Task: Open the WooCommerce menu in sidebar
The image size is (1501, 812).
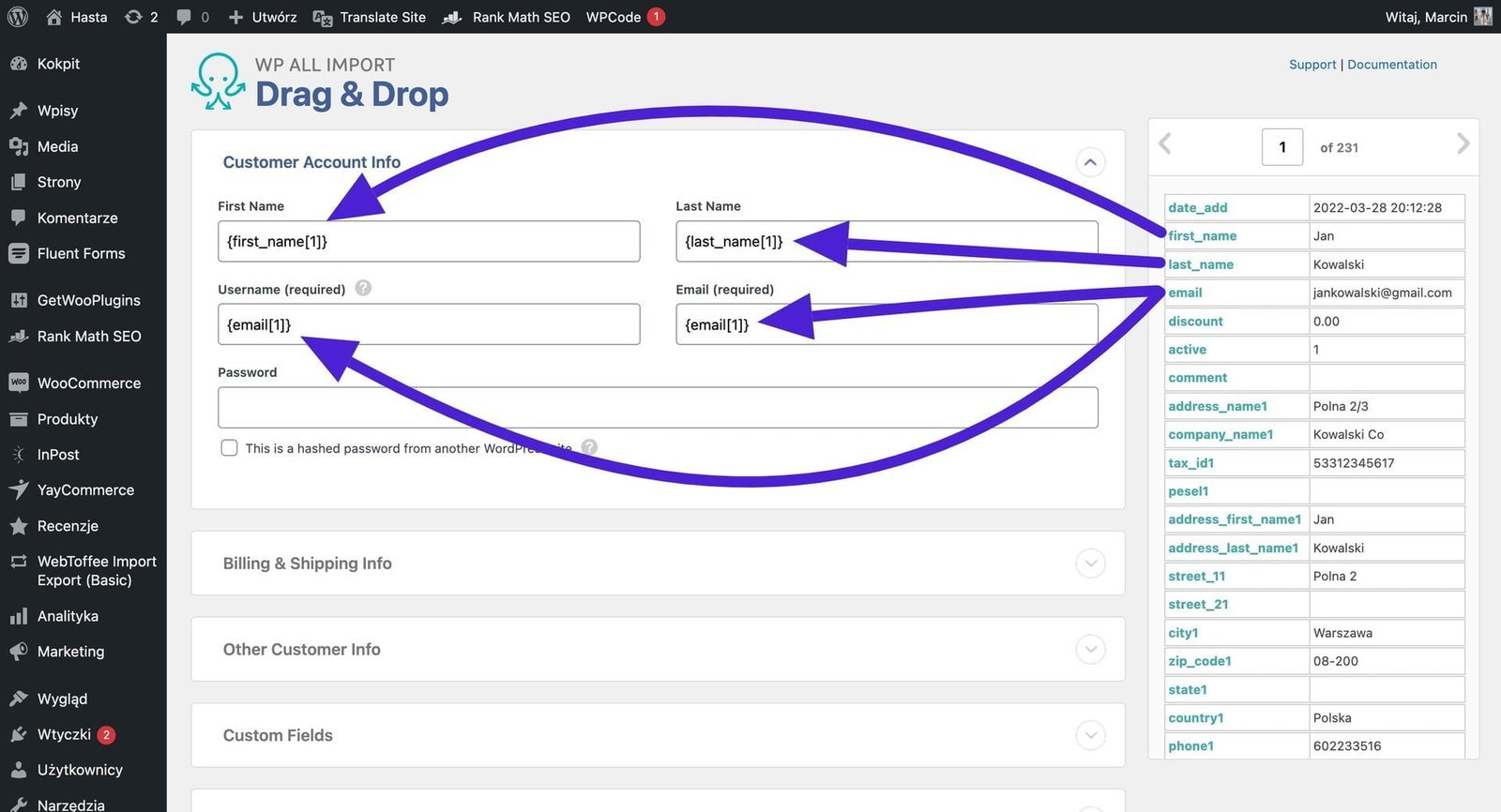Action: (x=88, y=383)
